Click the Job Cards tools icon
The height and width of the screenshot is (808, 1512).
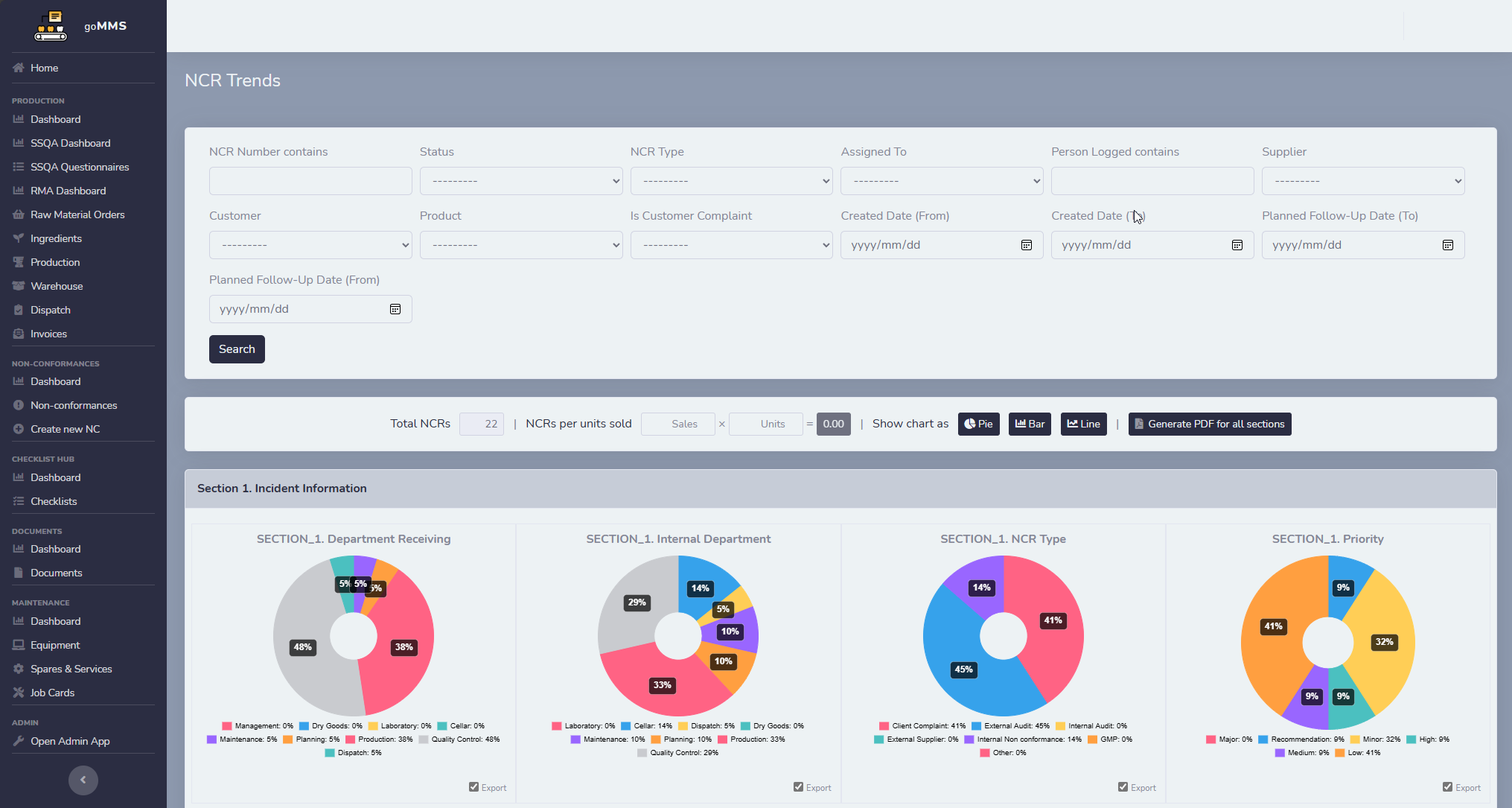19,693
